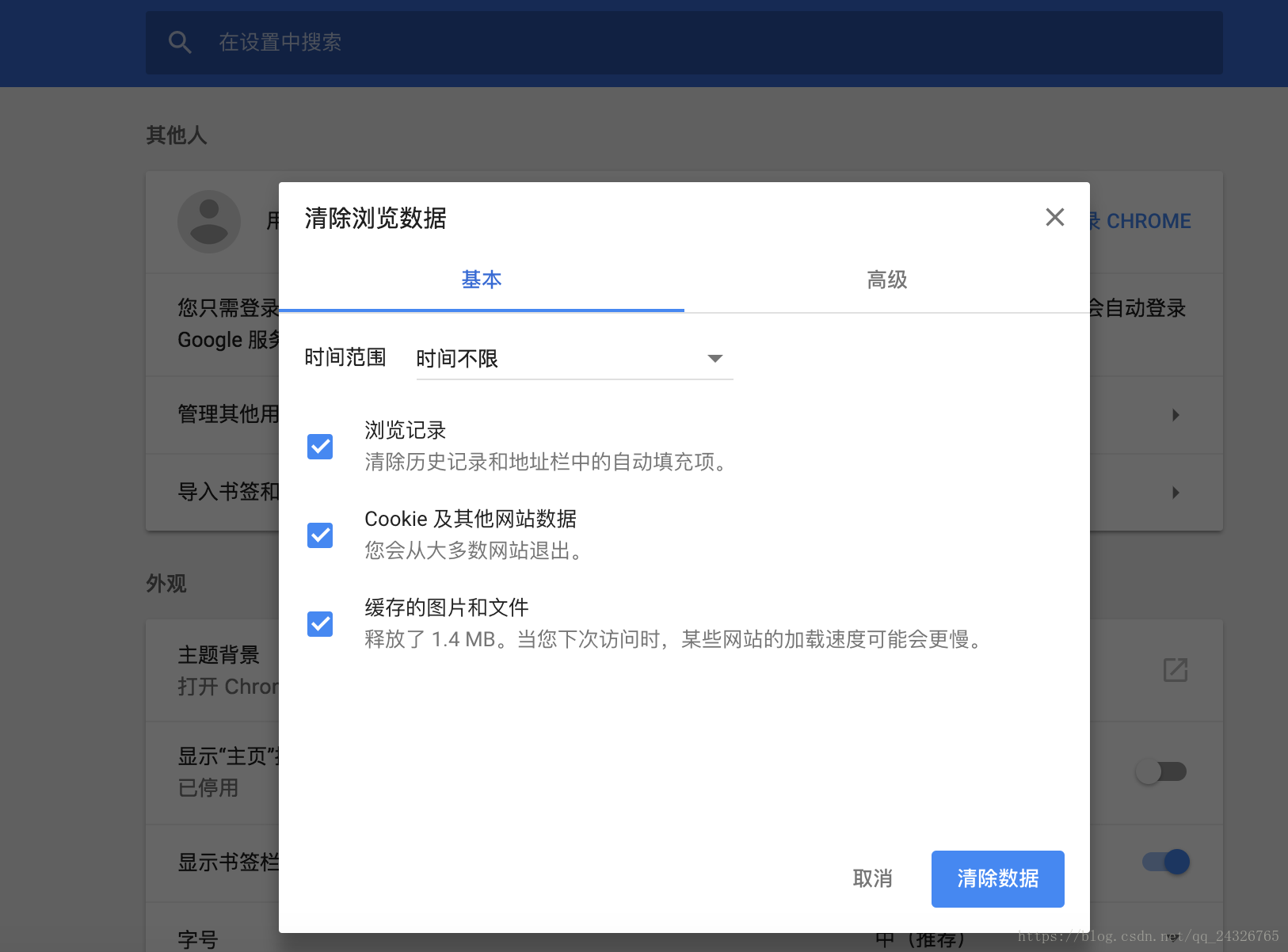Switch to the 基本 tab

click(482, 280)
